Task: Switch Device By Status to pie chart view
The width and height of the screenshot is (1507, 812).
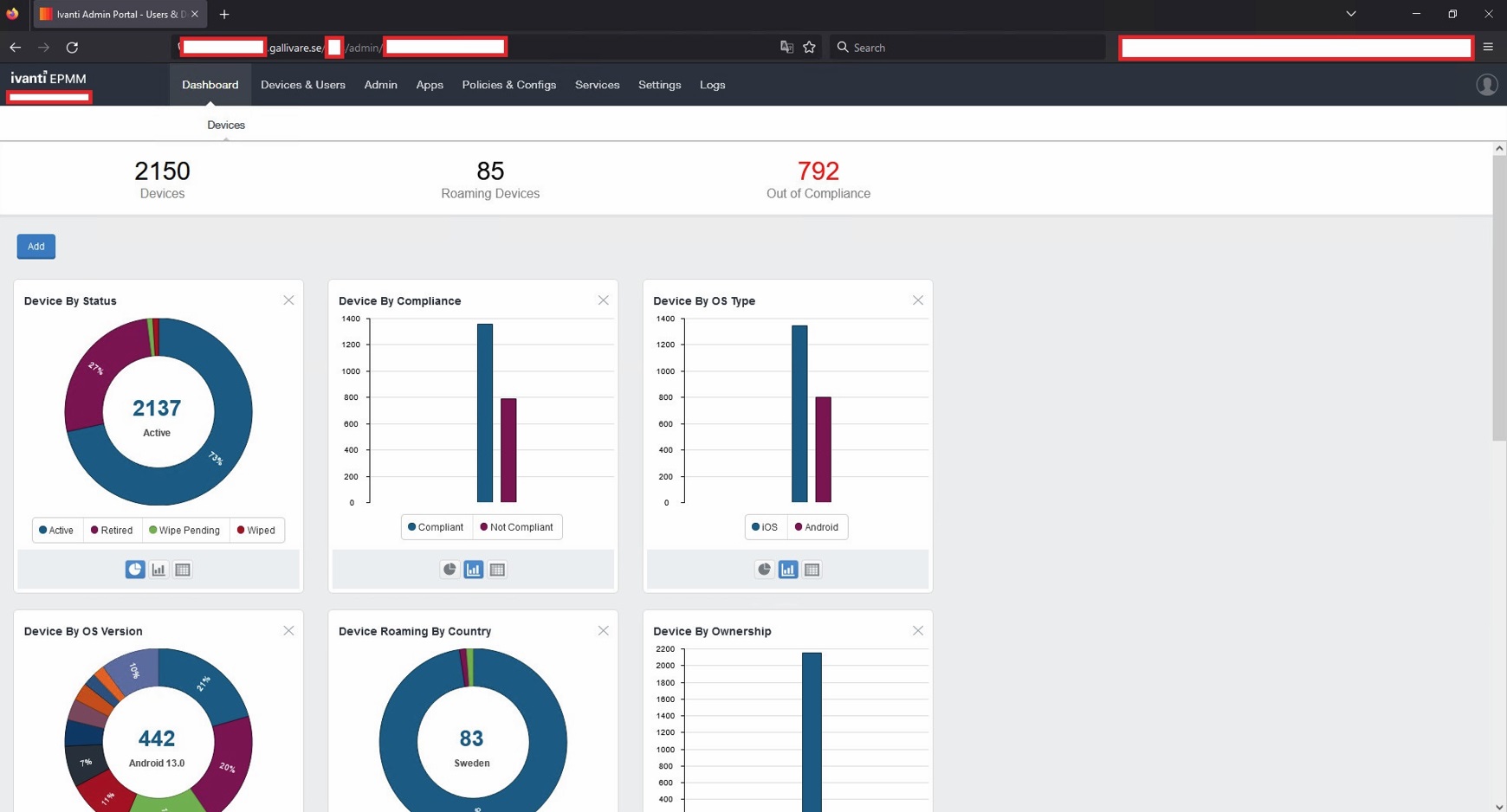Action: [135, 570]
